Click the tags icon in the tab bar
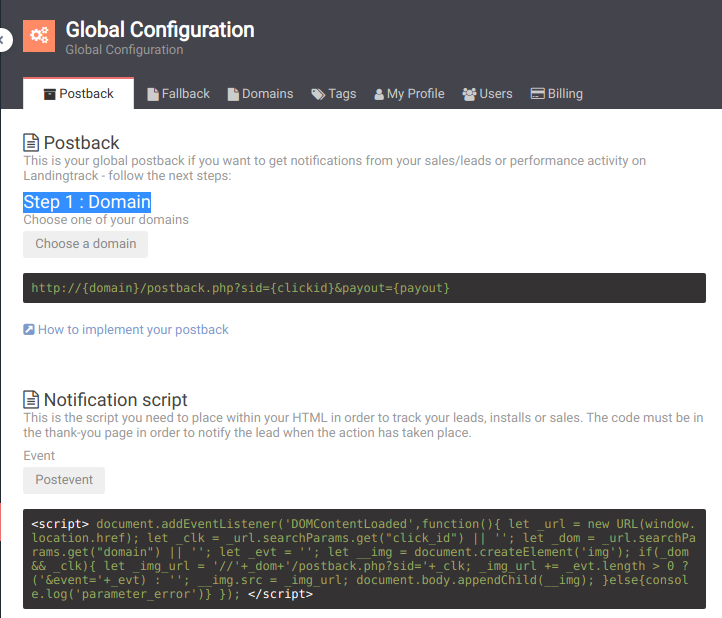Image resolution: width=722 pixels, height=618 pixels. pyautogui.click(x=318, y=94)
